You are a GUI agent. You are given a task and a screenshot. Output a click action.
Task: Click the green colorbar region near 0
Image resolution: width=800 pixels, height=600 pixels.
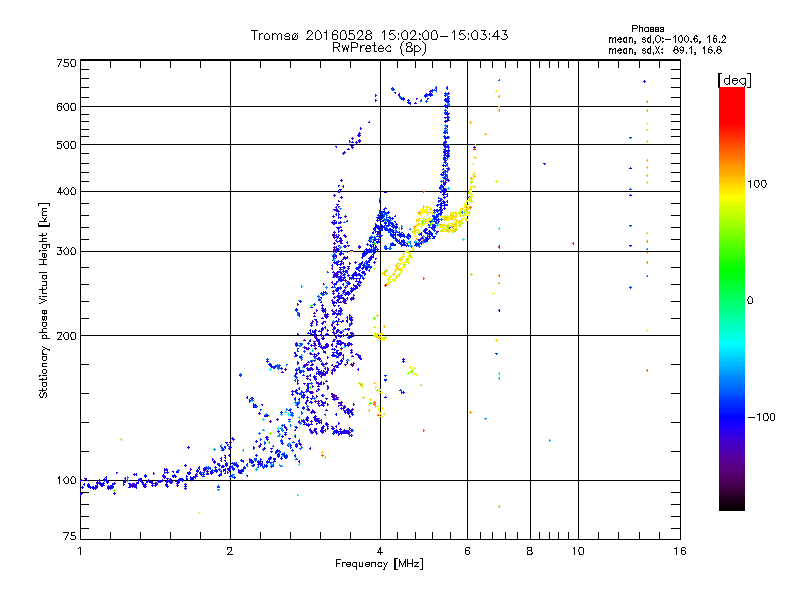click(732, 300)
